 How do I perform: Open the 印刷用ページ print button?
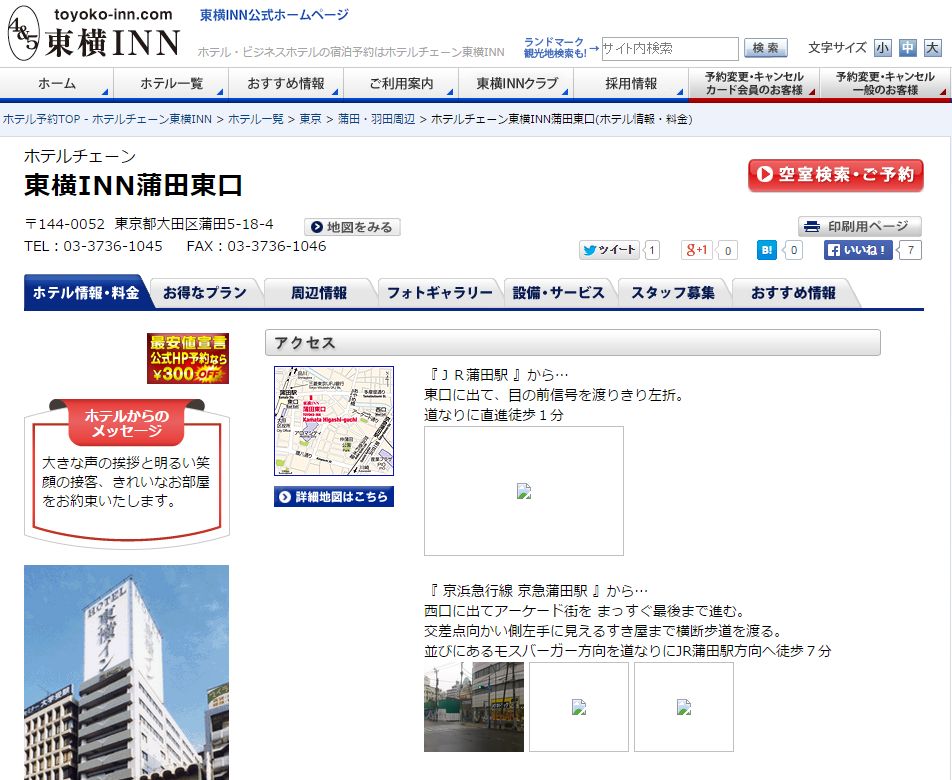860,226
